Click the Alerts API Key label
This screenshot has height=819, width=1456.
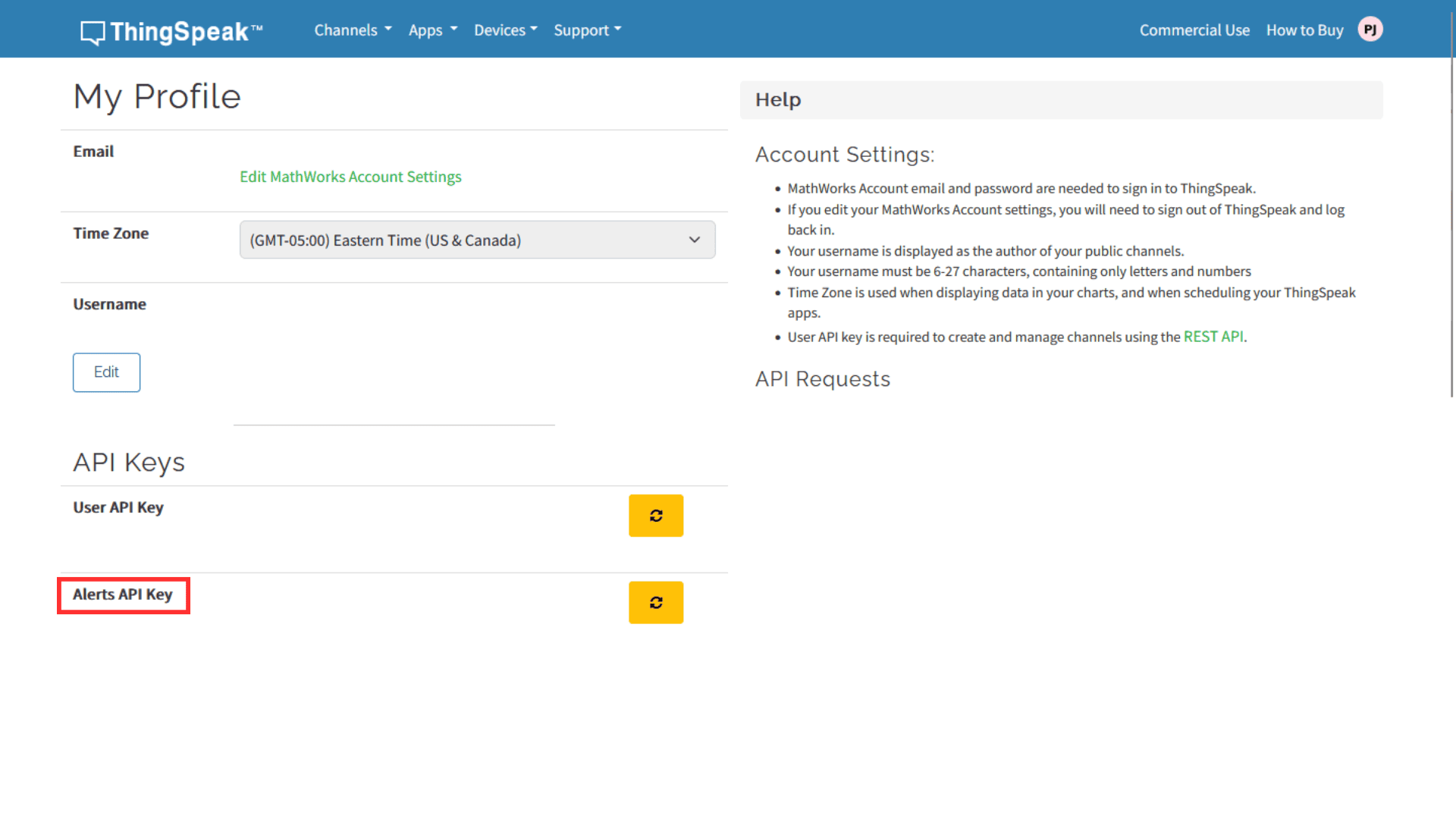click(x=123, y=595)
